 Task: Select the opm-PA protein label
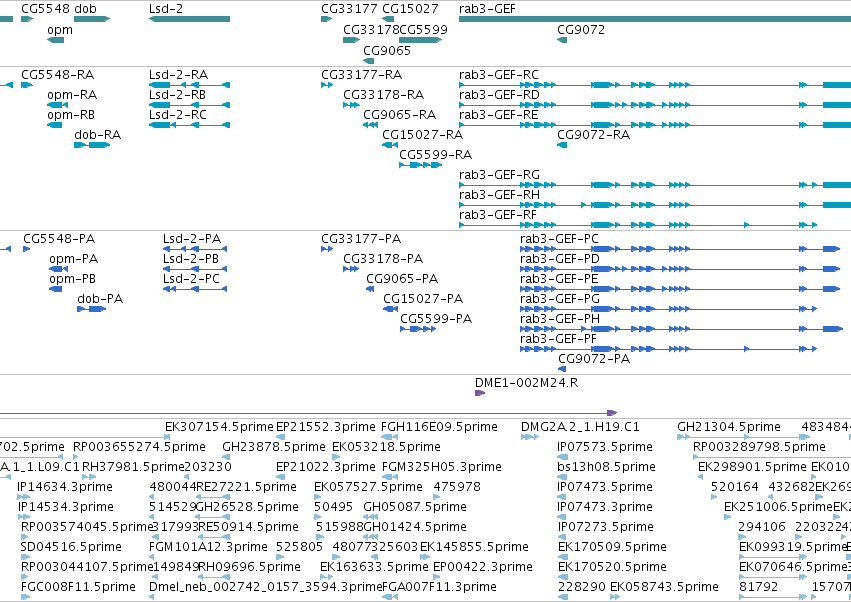pos(74,259)
